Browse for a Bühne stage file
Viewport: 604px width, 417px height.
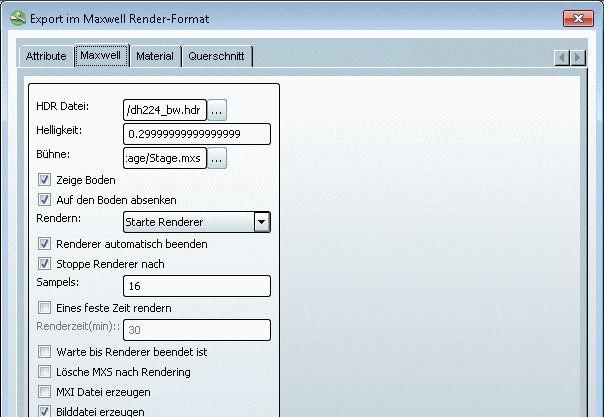(217, 158)
